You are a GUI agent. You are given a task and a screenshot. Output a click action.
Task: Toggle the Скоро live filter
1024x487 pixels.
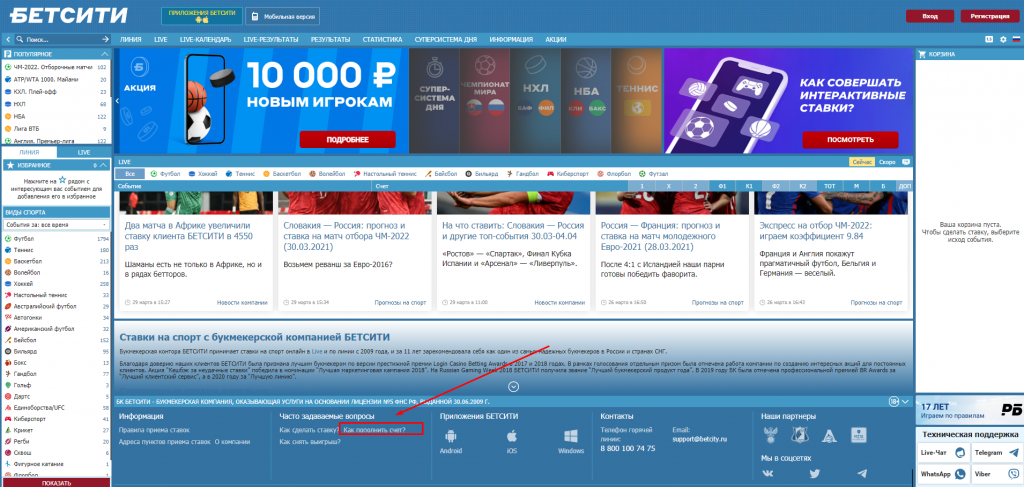(x=886, y=161)
